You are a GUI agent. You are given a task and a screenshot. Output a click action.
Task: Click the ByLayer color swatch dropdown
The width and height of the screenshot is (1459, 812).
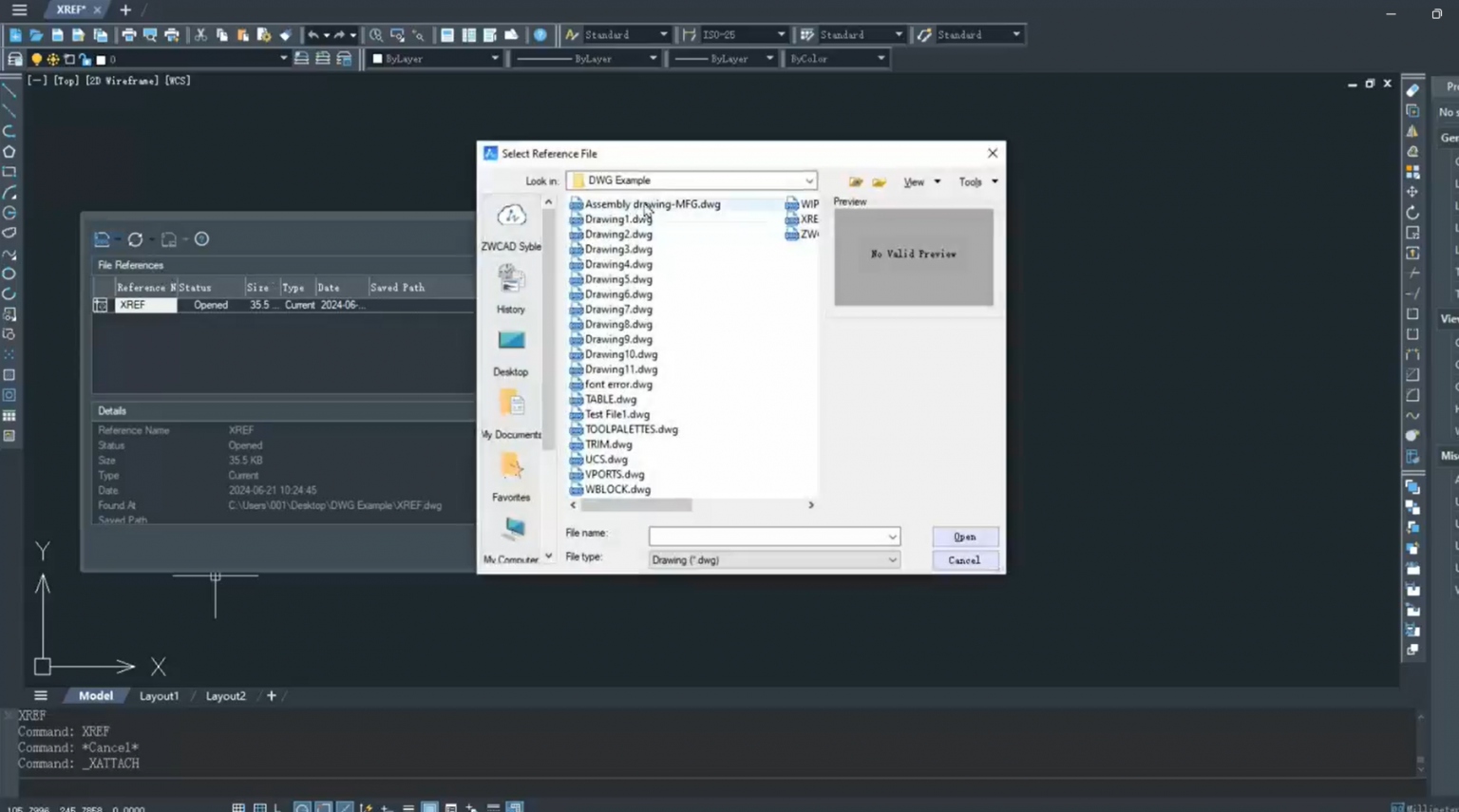click(x=435, y=59)
